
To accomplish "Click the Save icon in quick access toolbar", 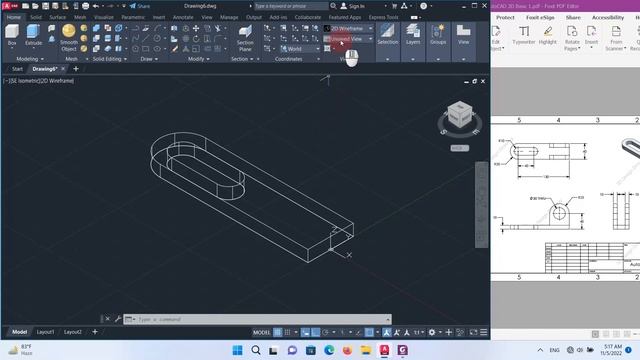I will coord(45,6).
